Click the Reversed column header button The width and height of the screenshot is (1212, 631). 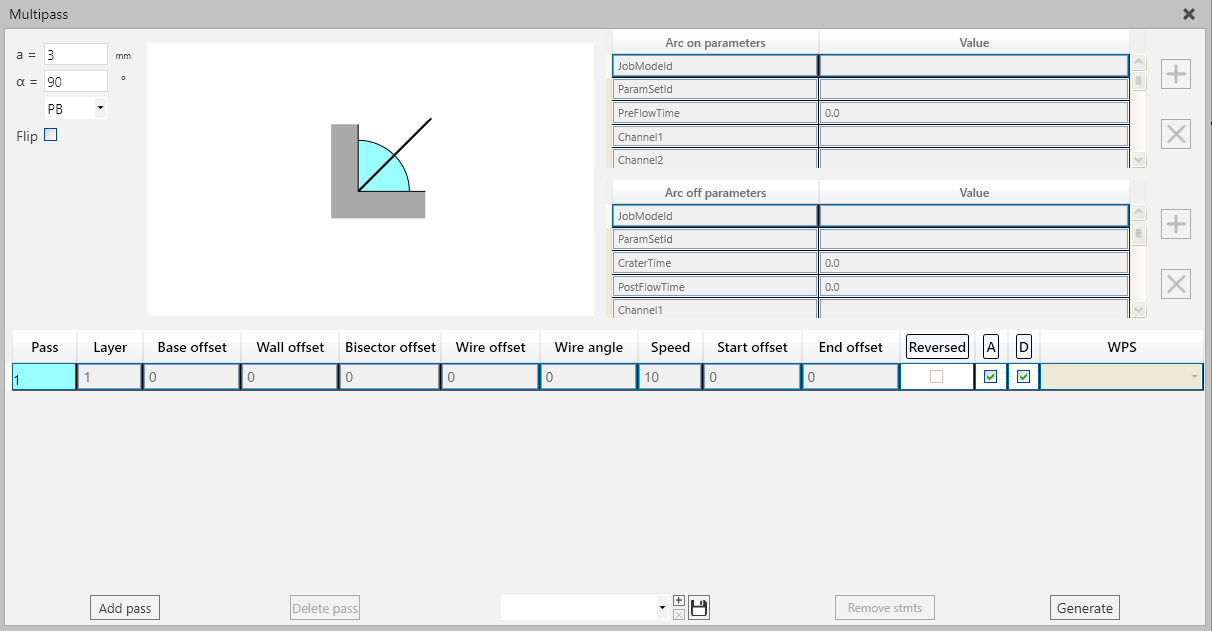point(937,347)
